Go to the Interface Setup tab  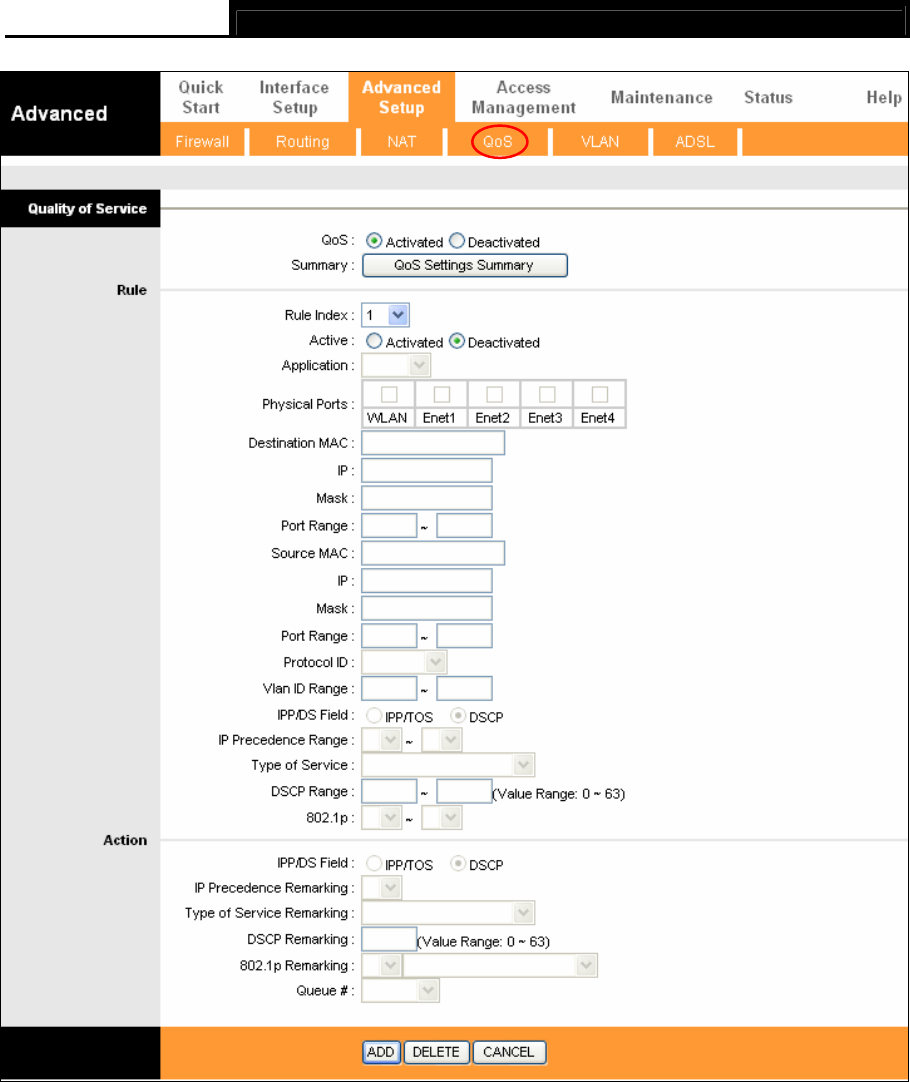294,98
